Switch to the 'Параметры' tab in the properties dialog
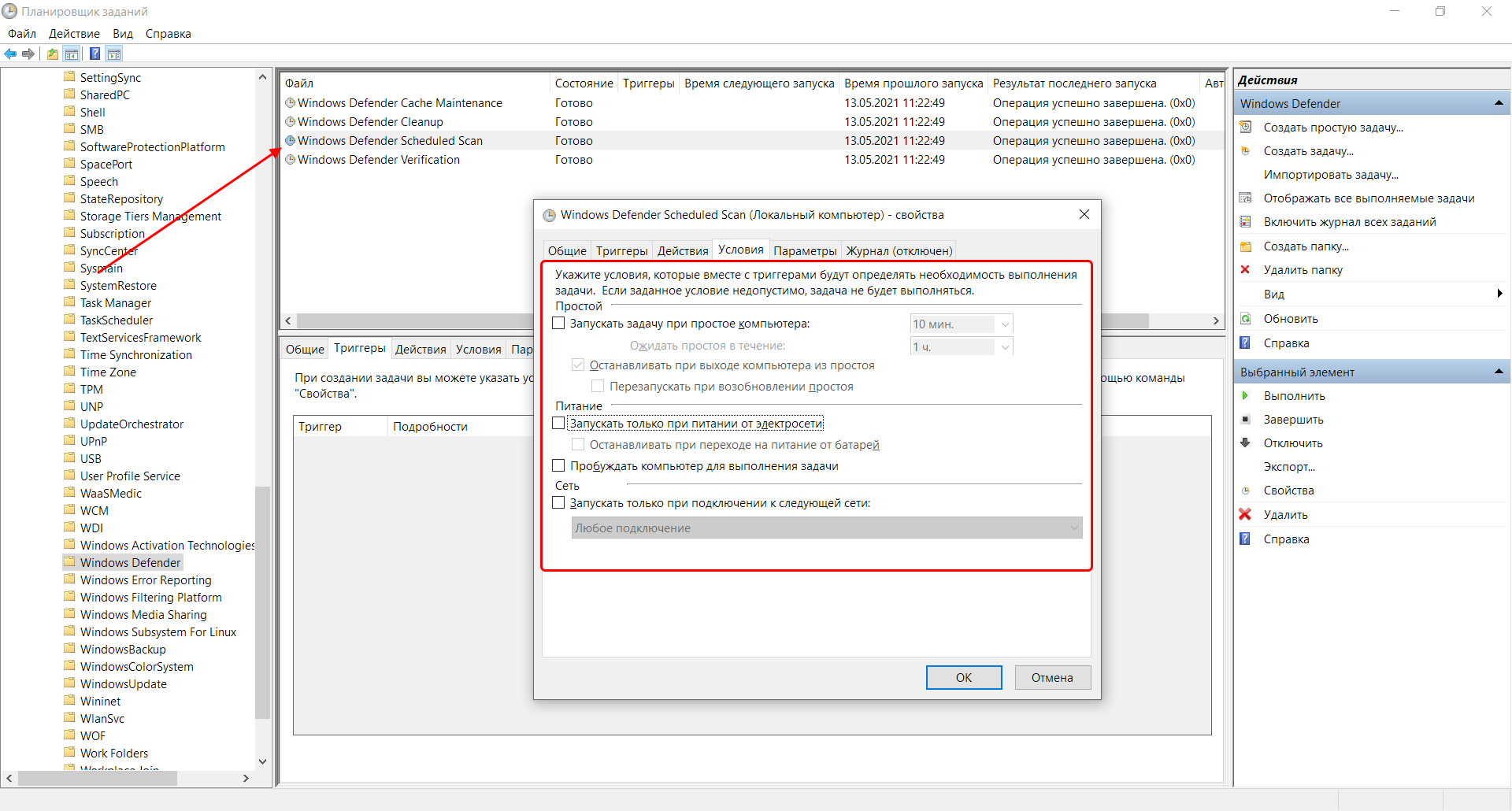This screenshot has height=811, width=1512. point(805,250)
